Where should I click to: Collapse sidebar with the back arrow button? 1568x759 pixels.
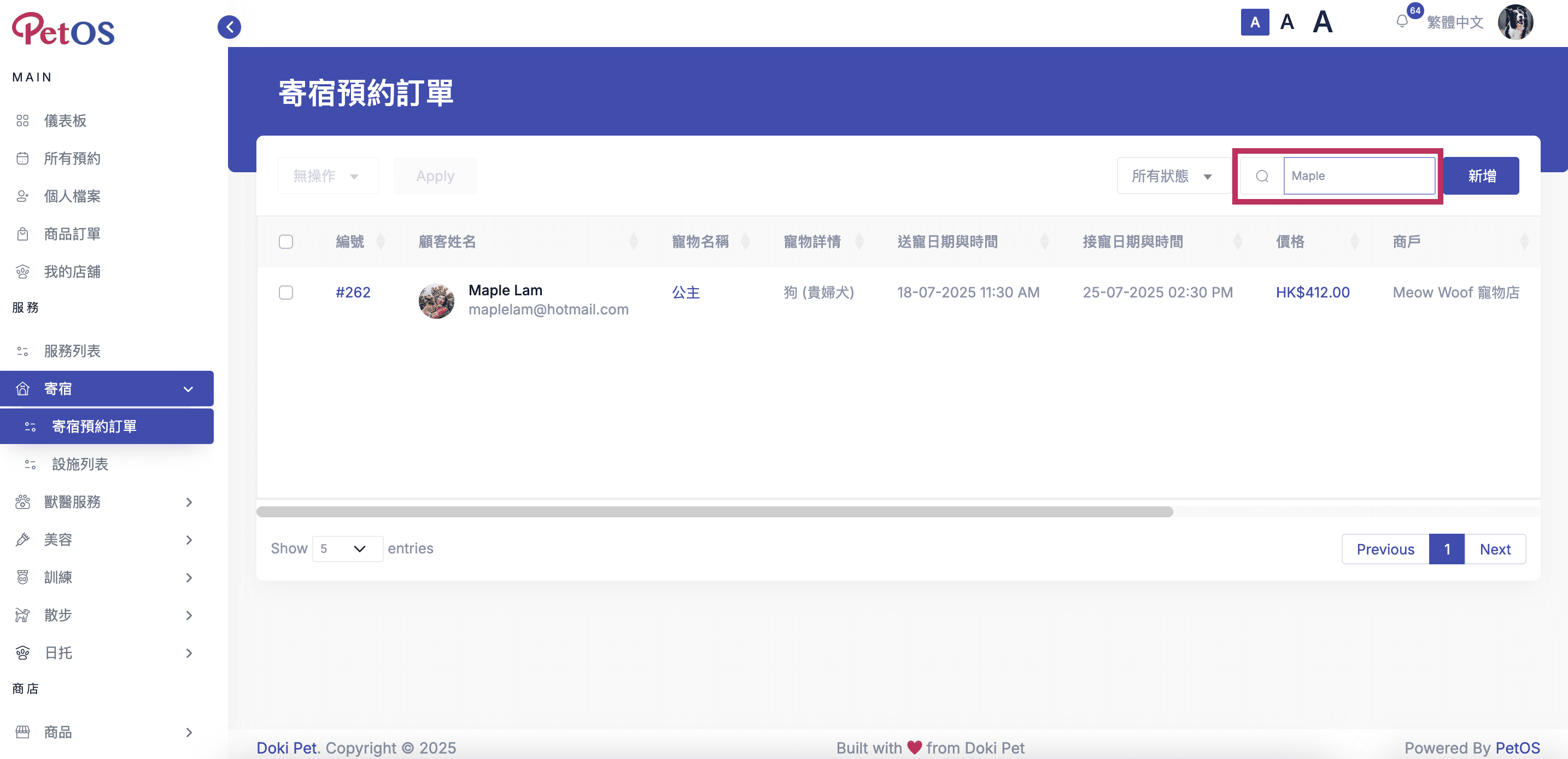[x=230, y=27]
